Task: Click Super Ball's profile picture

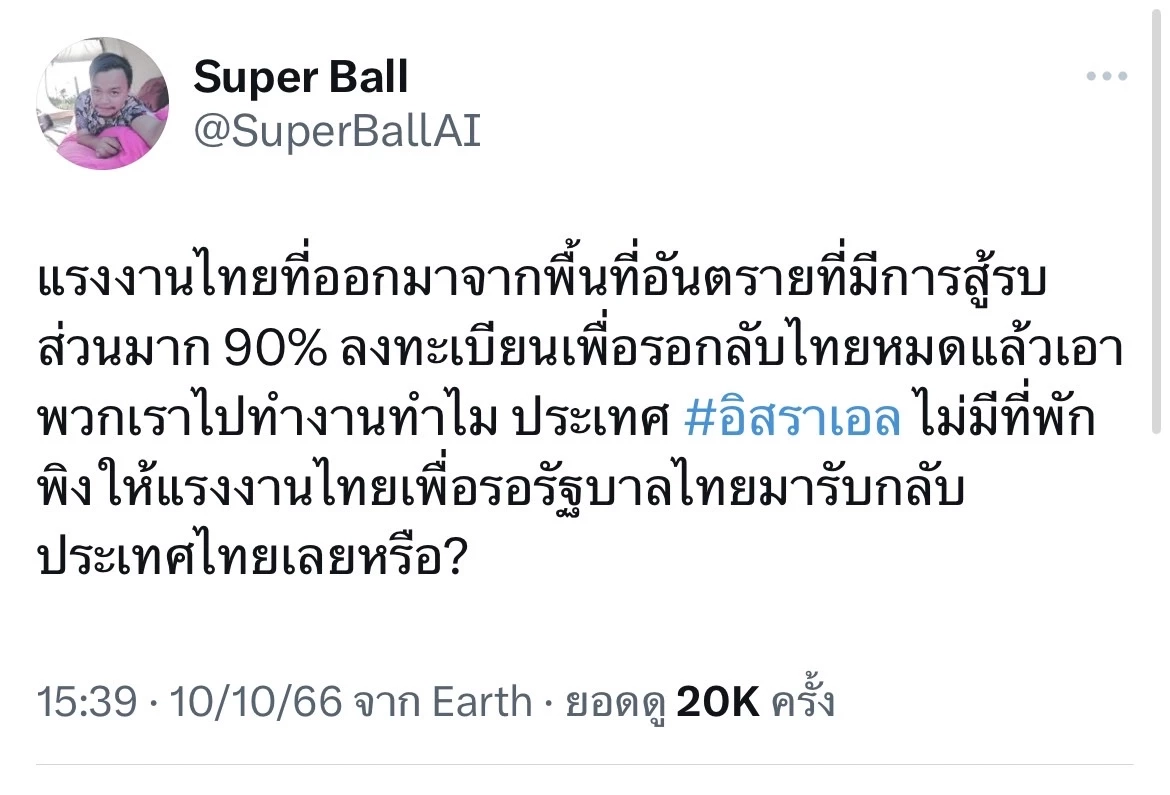Action: pyautogui.click(x=101, y=102)
